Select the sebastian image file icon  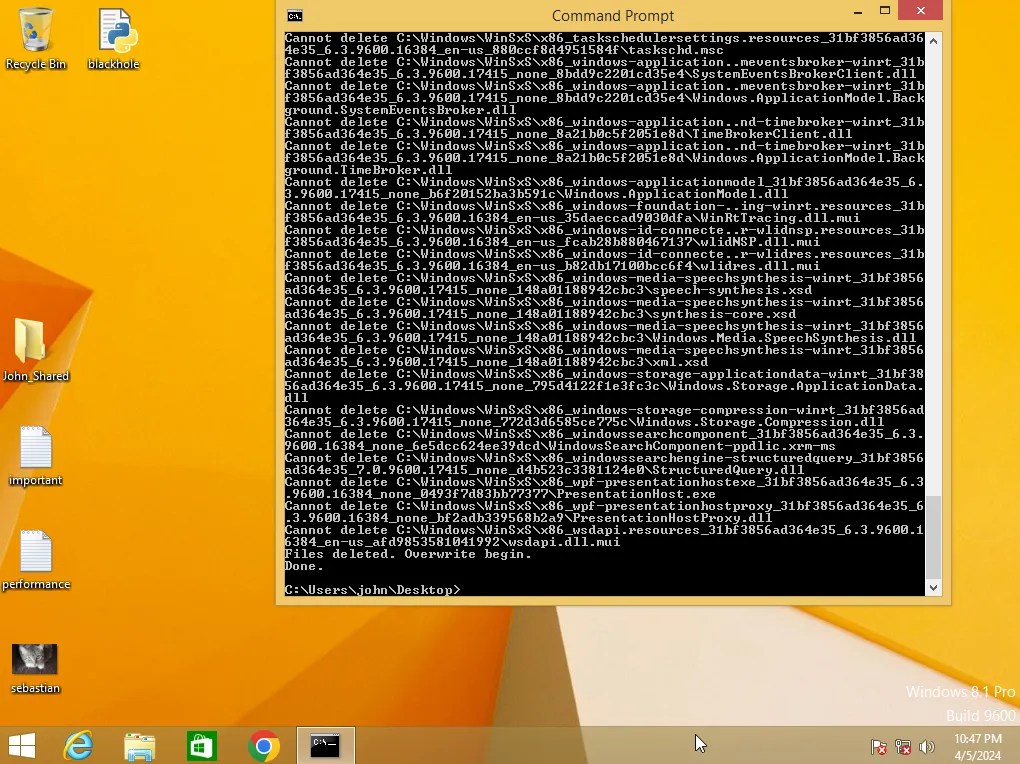tap(35, 659)
